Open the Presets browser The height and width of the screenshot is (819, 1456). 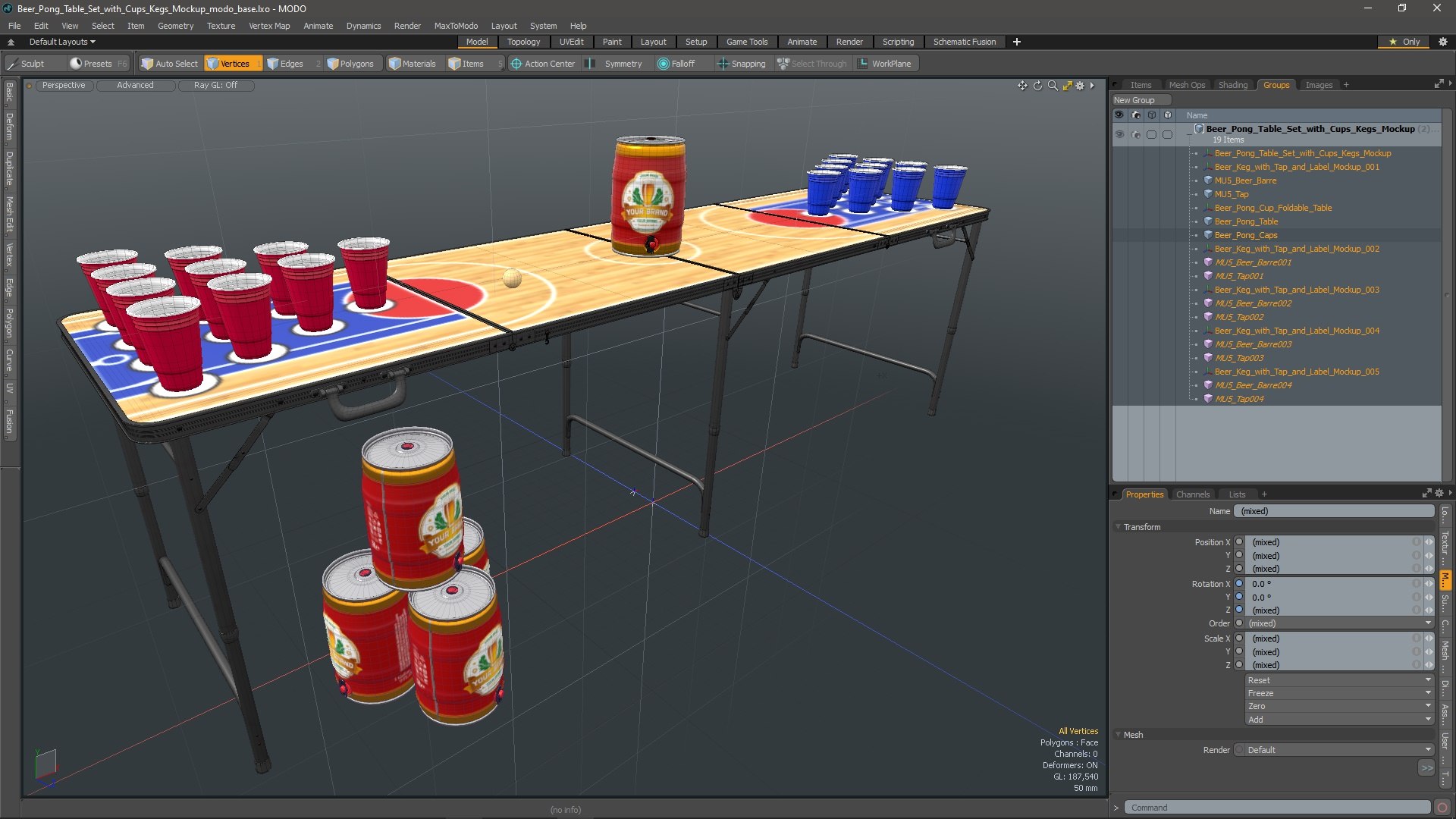98,64
